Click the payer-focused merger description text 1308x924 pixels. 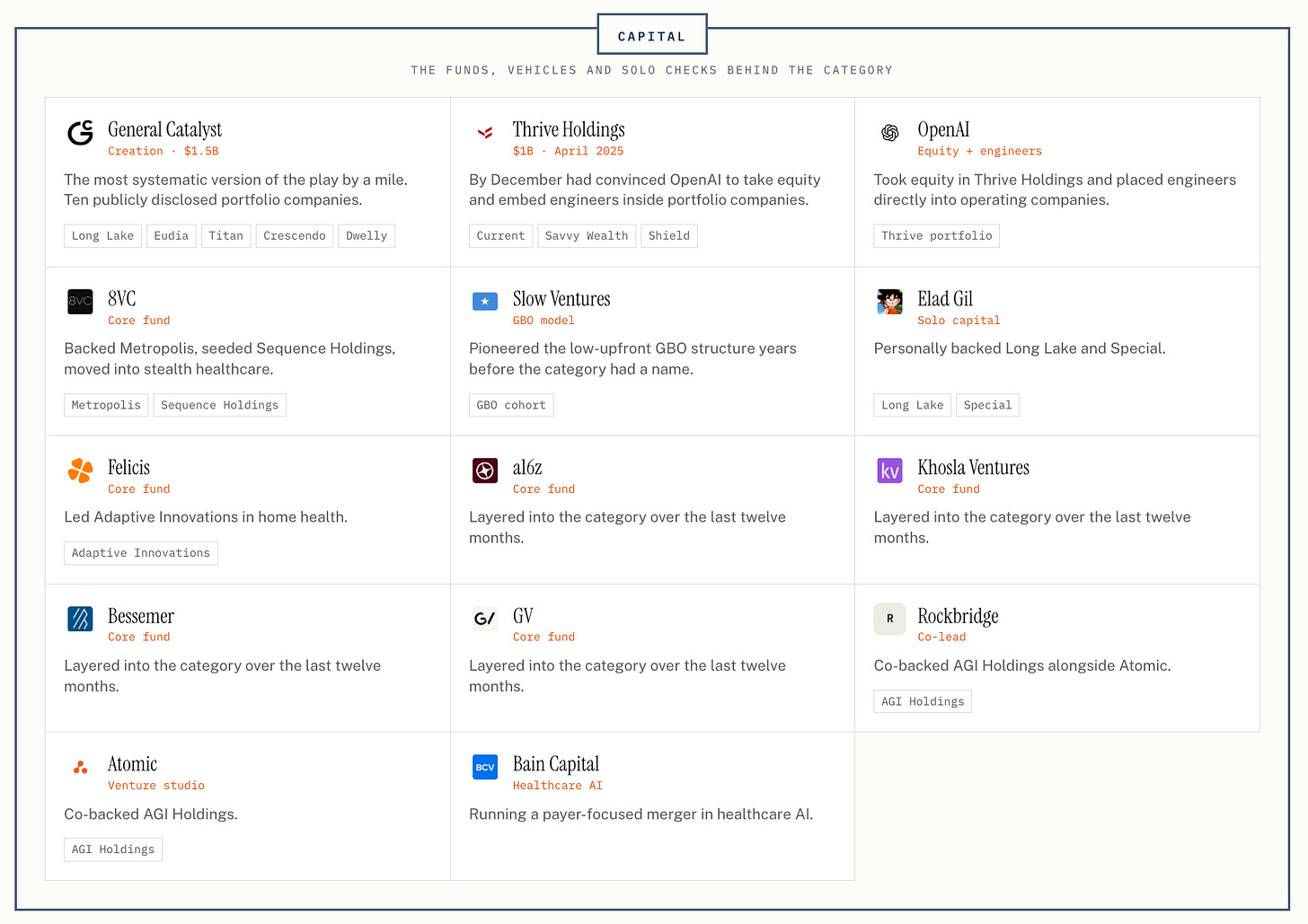coord(641,814)
